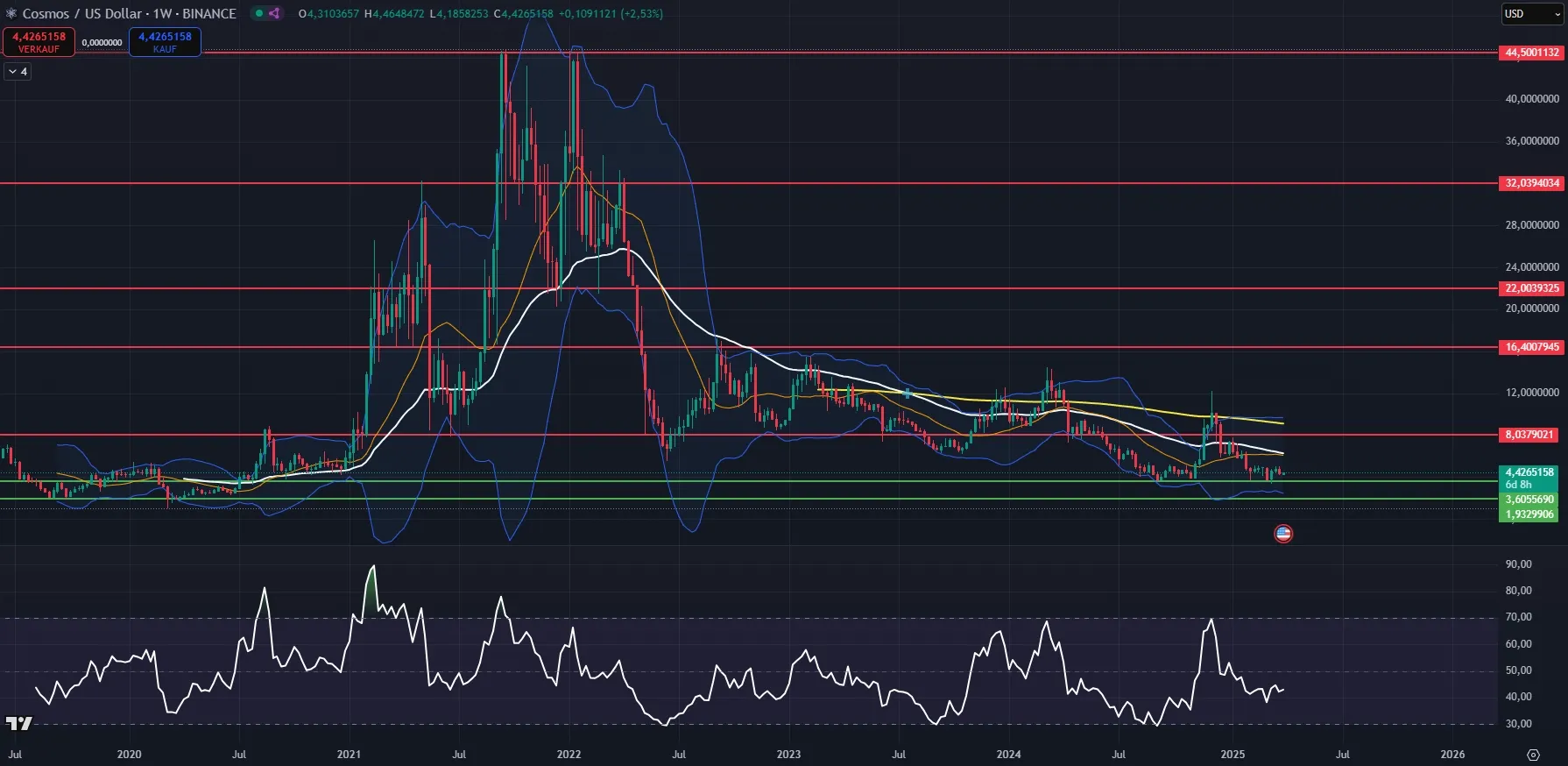Click the current price label 4,4265158
The width and height of the screenshot is (1568, 766).
(x=1529, y=472)
